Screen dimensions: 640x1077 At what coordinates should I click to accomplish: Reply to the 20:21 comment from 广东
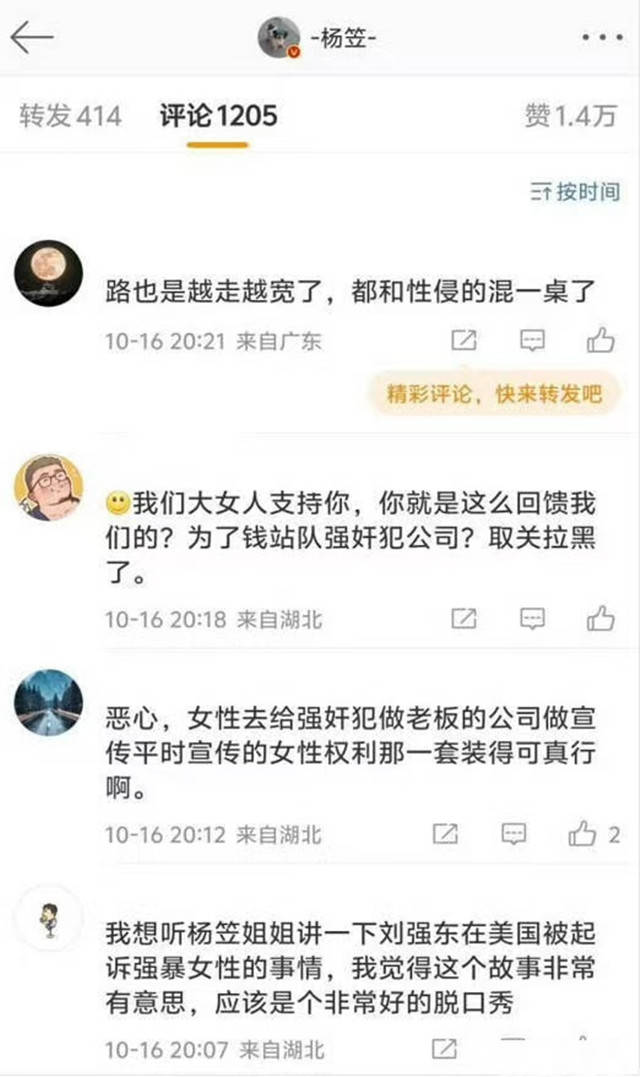[532, 340]
